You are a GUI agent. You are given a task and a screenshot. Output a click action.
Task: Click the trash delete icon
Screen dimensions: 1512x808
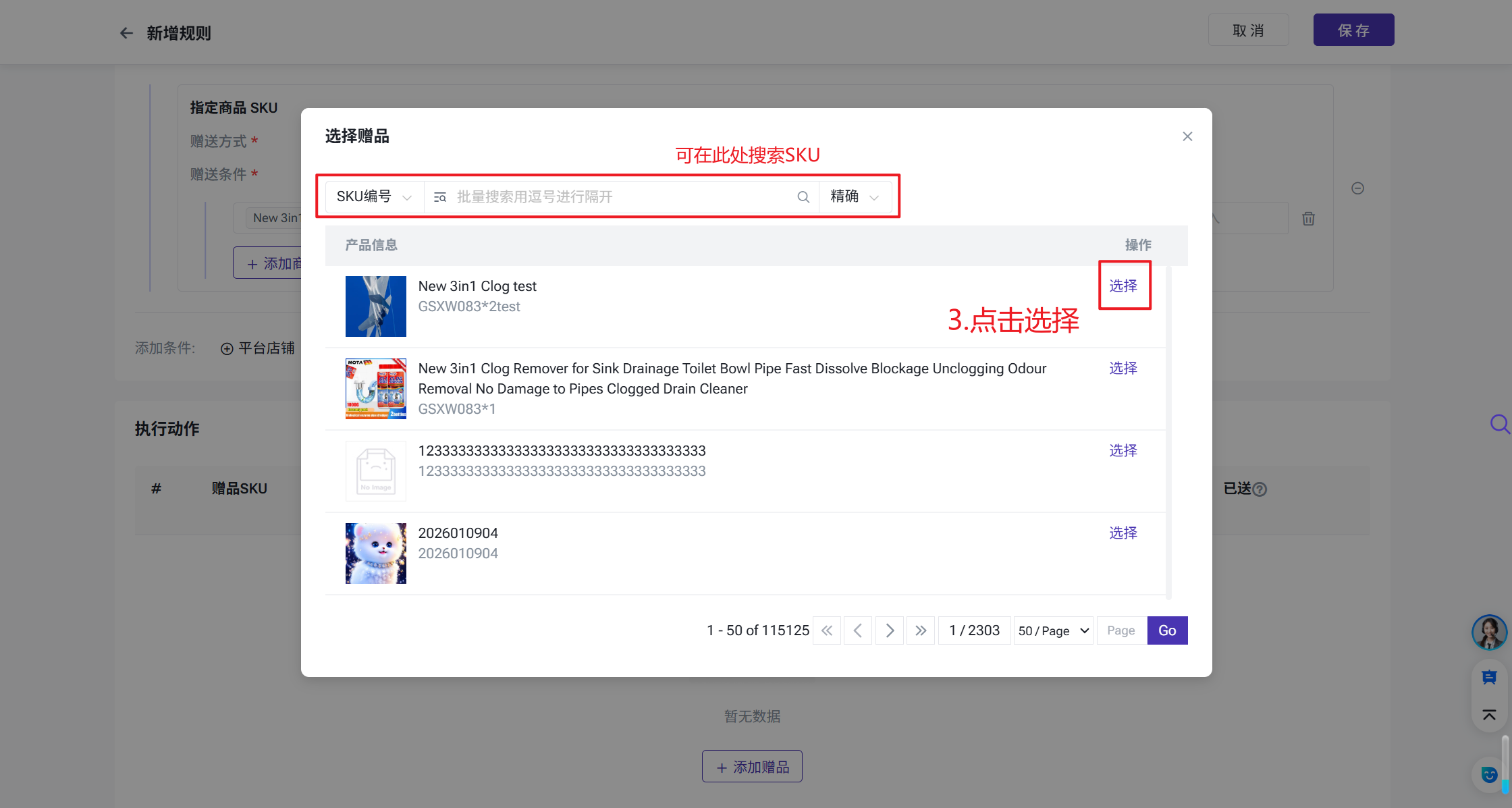pos(1308,219)
